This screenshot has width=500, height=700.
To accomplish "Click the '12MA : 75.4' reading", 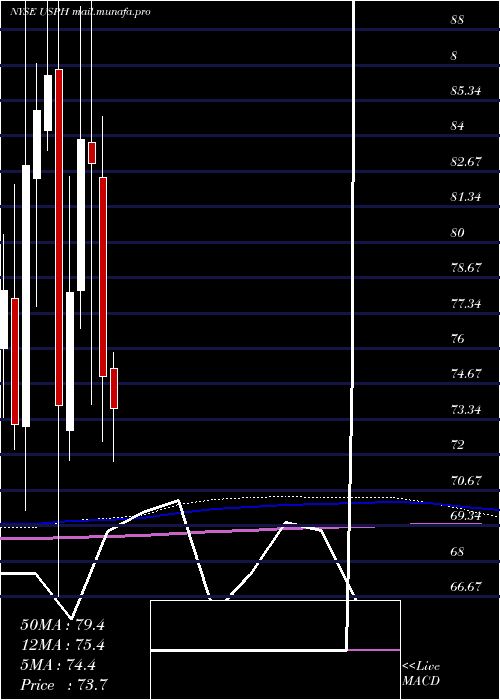I will tap(62, 645).
